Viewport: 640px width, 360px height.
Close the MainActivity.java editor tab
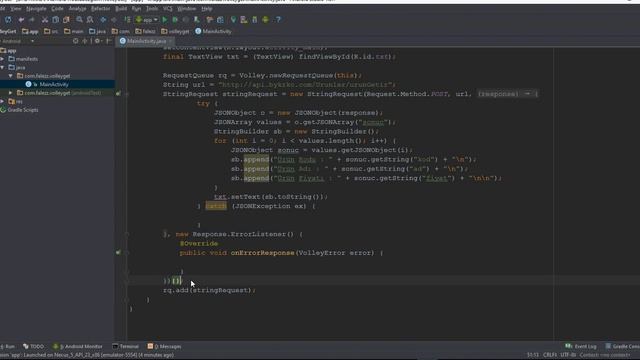[171, 41]
